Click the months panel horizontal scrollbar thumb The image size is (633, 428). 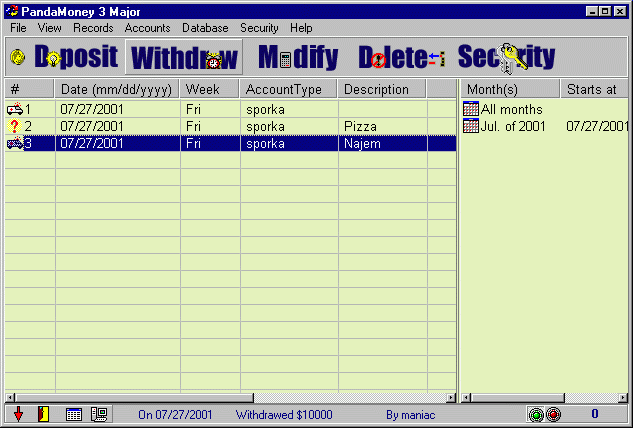coord(518,398)
